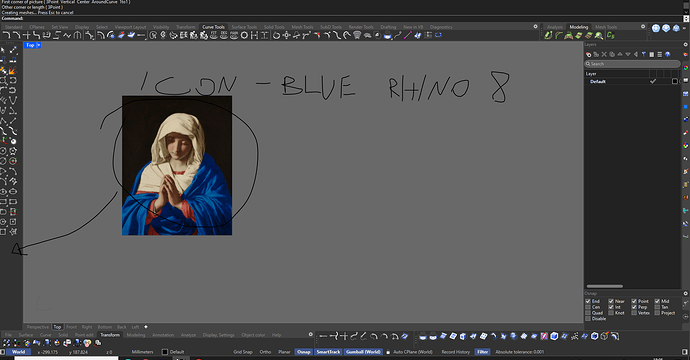Viewport: 690px width, 360px height.
Task: Enable the Cen osnap checkbox
Action: 588,307
